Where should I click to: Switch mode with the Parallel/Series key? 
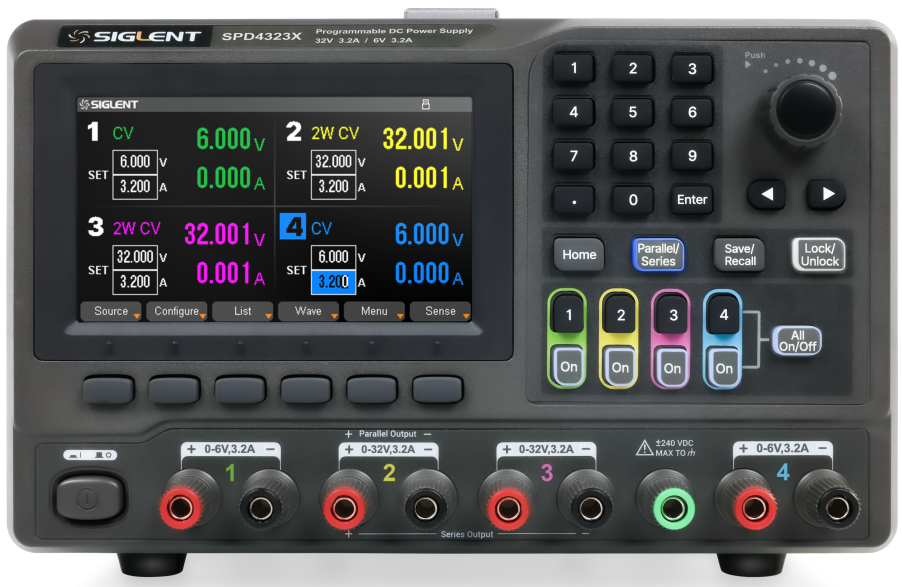point(658,254)
